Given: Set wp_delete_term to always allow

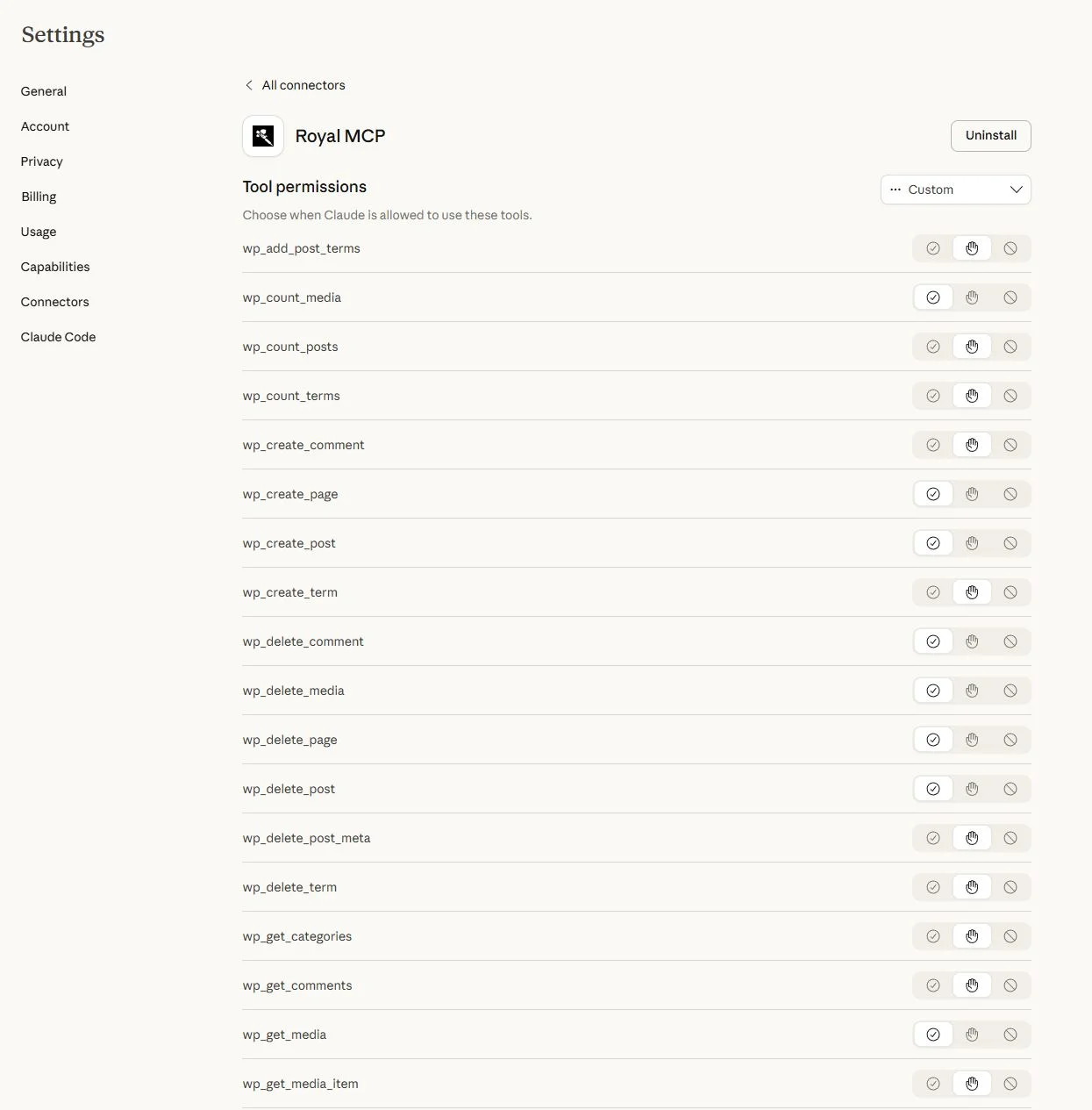Looking at the screenshot, I should click(x=932, y=887).
